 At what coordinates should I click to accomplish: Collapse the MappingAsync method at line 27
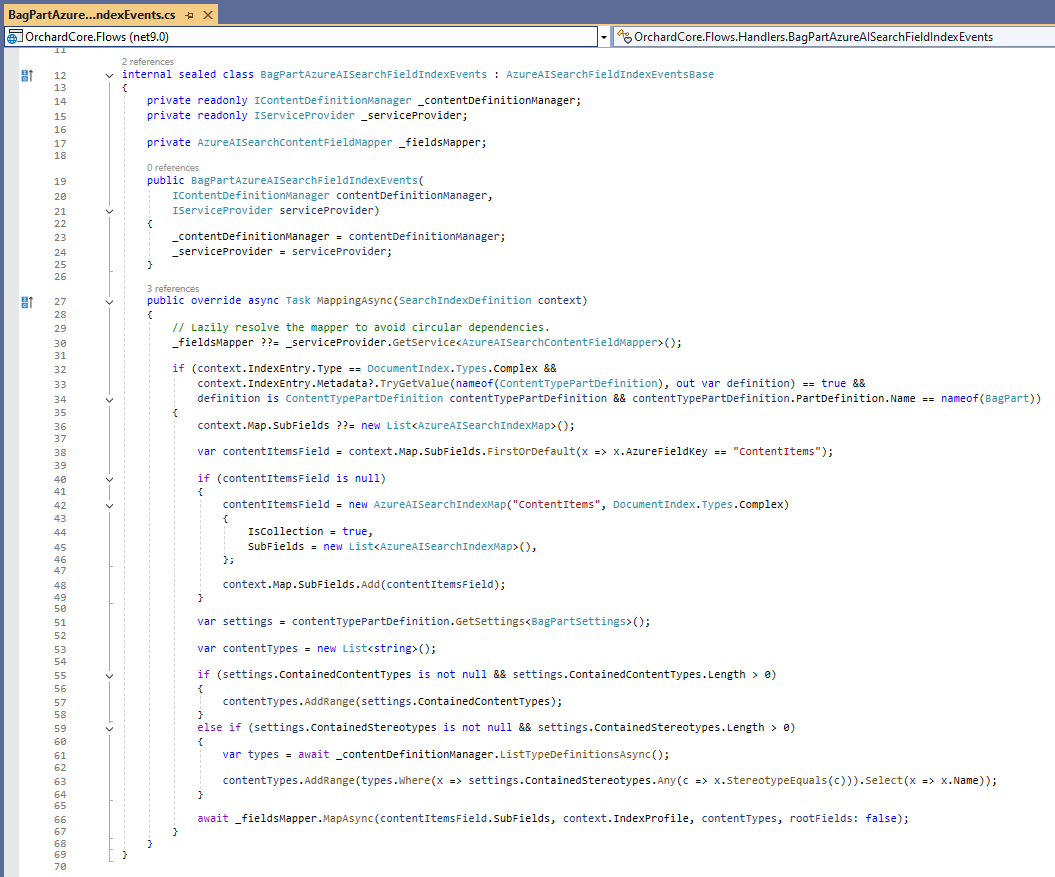click(x=109, y=302)
